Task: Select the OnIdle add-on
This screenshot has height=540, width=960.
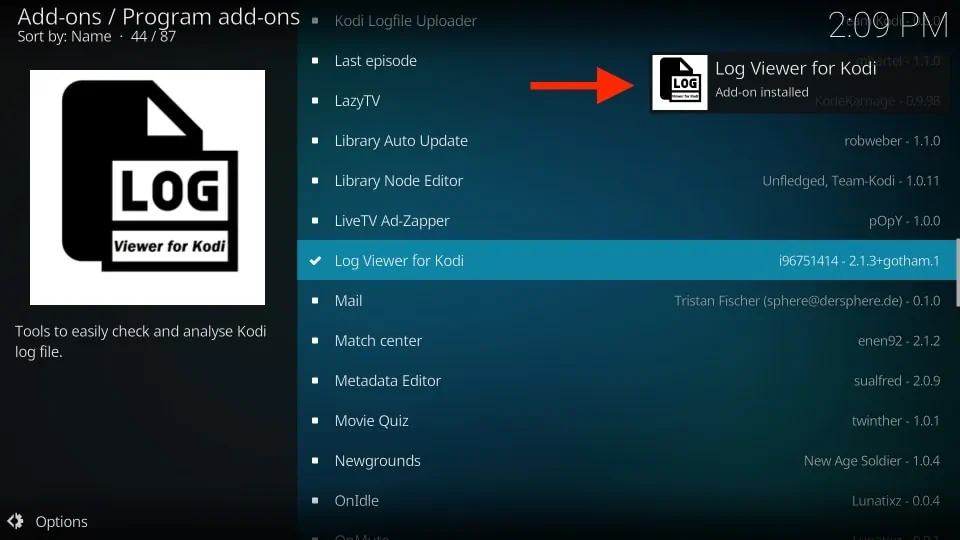Action: (628, 500)
